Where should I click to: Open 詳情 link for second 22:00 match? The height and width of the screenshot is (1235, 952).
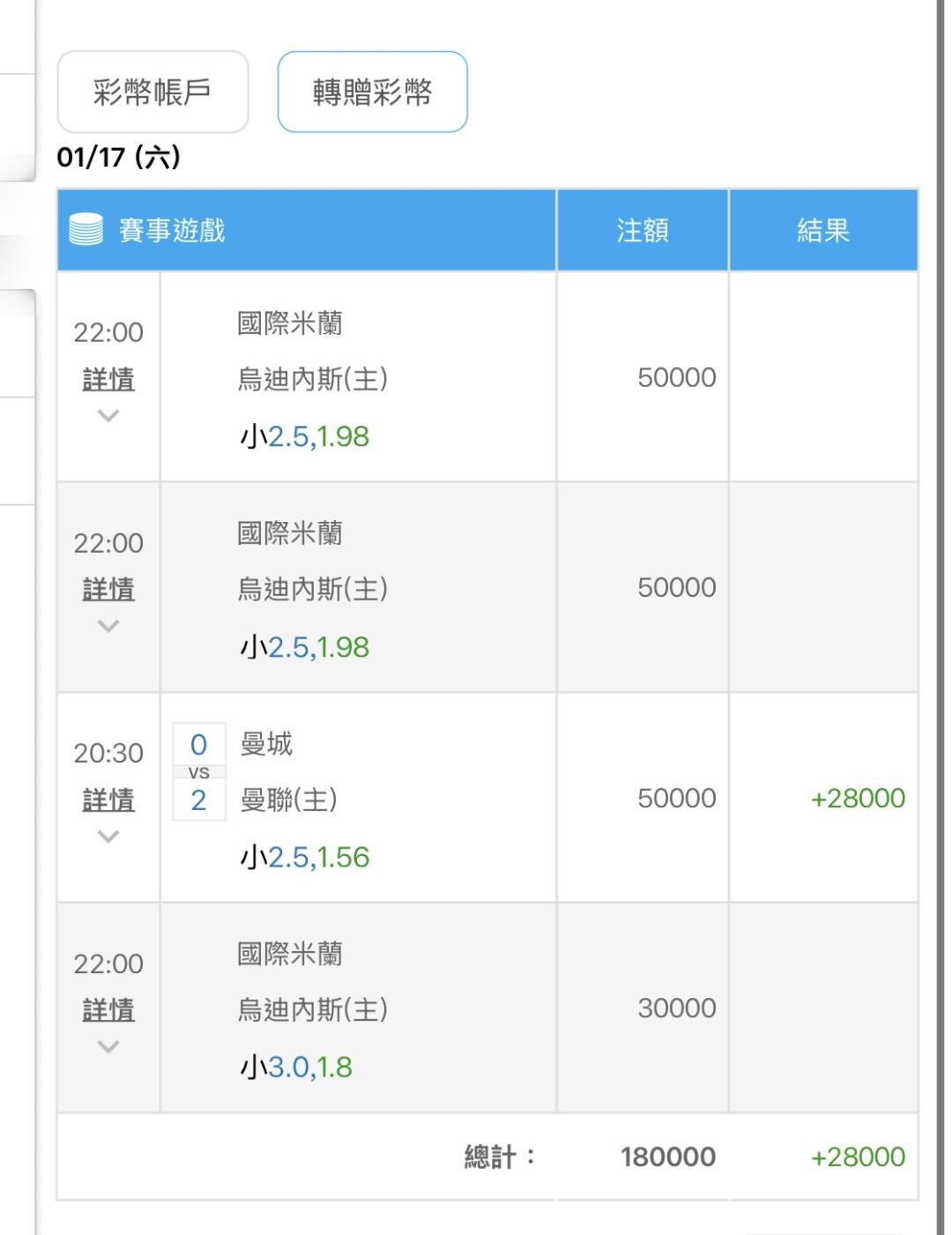[108, 589]
